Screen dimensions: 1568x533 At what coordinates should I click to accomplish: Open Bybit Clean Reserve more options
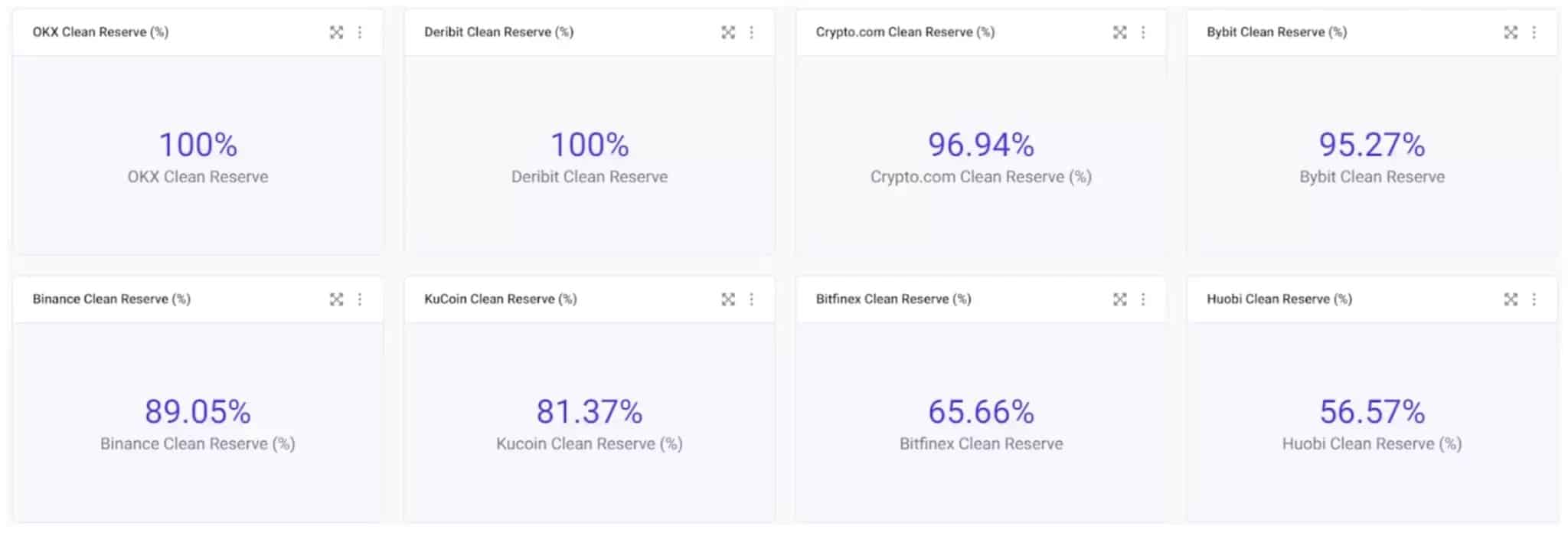pyautogui.click(x=1534, y=32)
